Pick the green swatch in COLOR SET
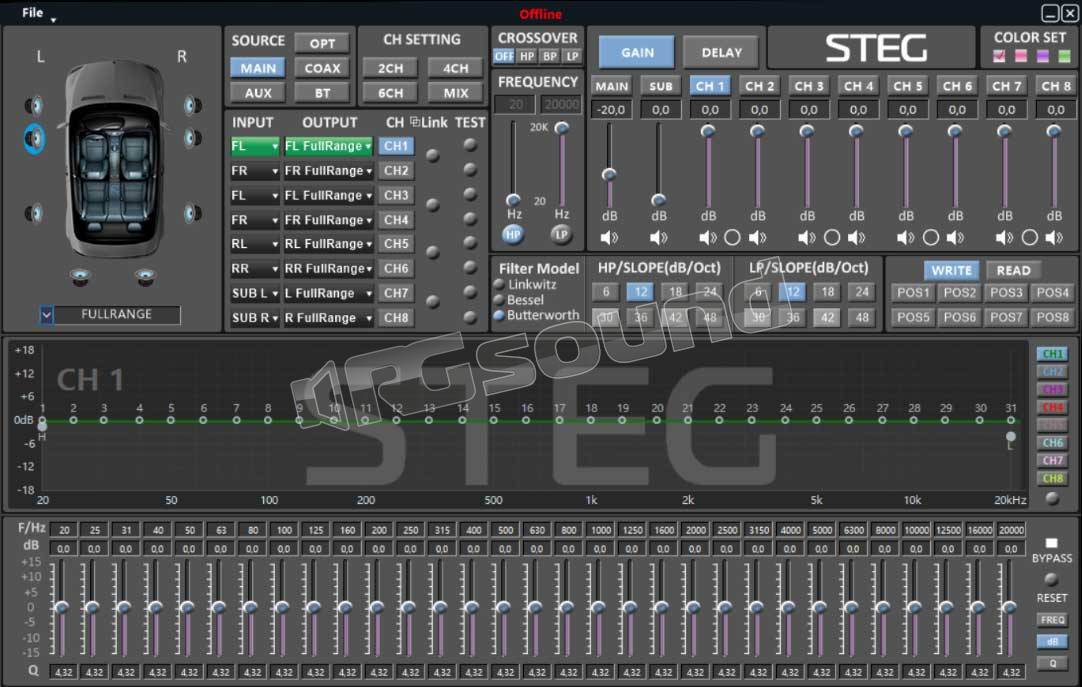This screenshot has width=1082, height=687. pyautogui.click(x=1064, y=56)
